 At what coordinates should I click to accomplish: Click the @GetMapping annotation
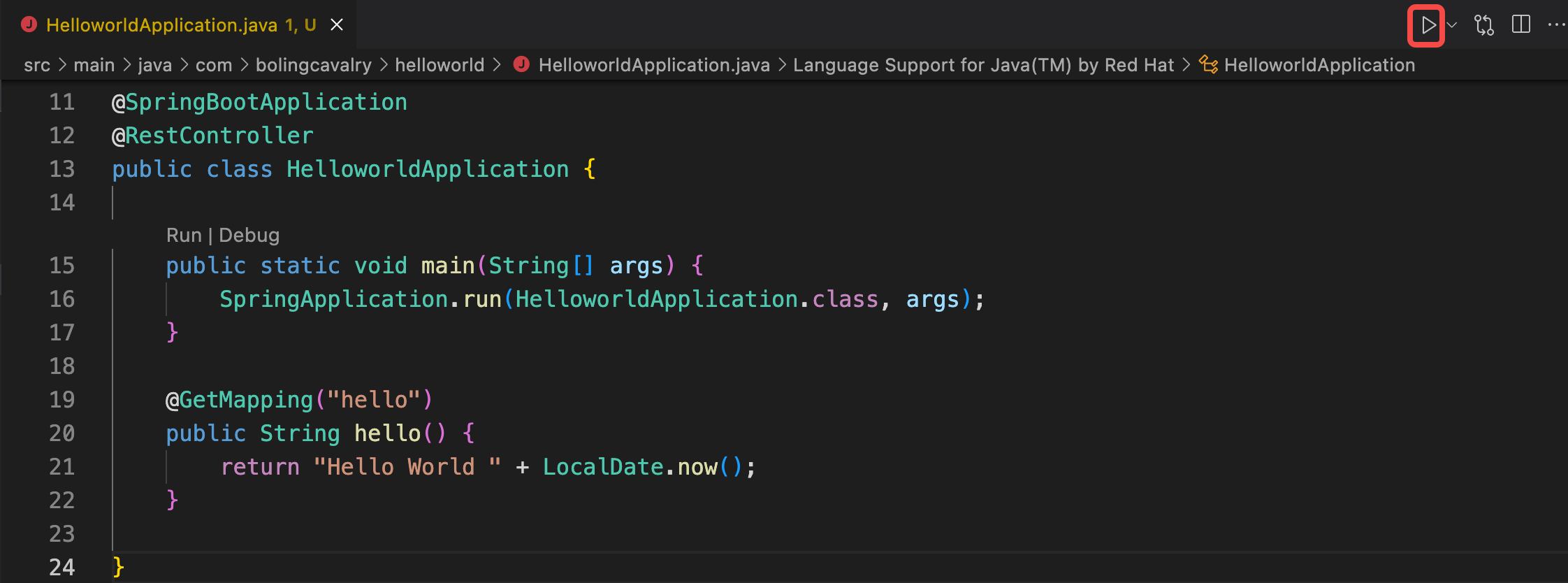(239, 400)
